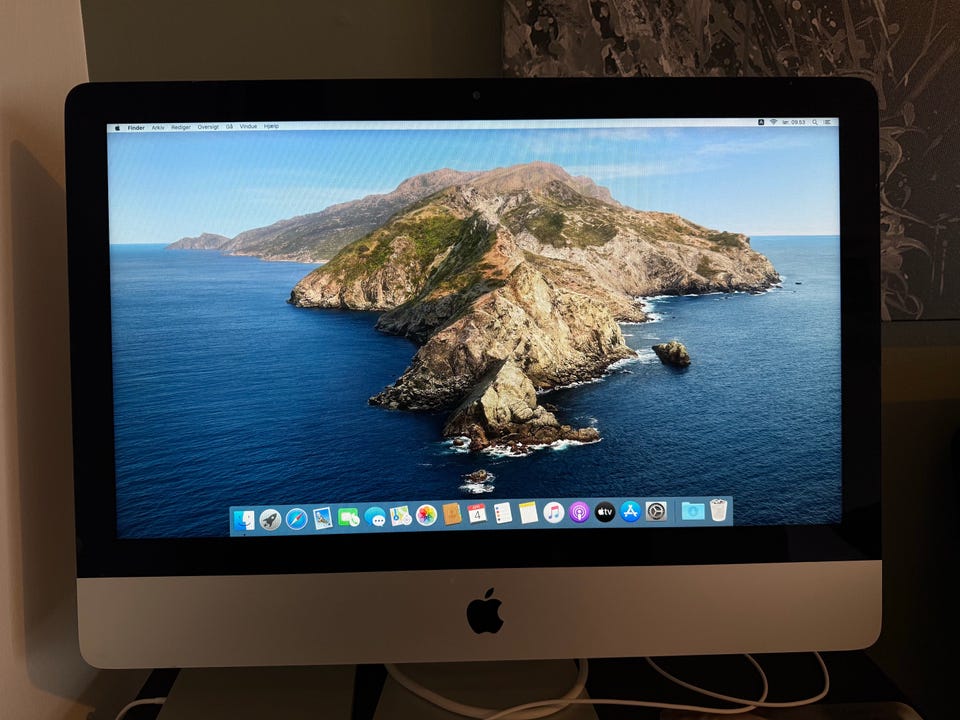Open Maps in the dock
This screenshot has width=960, height=720.
click(400, 516)
